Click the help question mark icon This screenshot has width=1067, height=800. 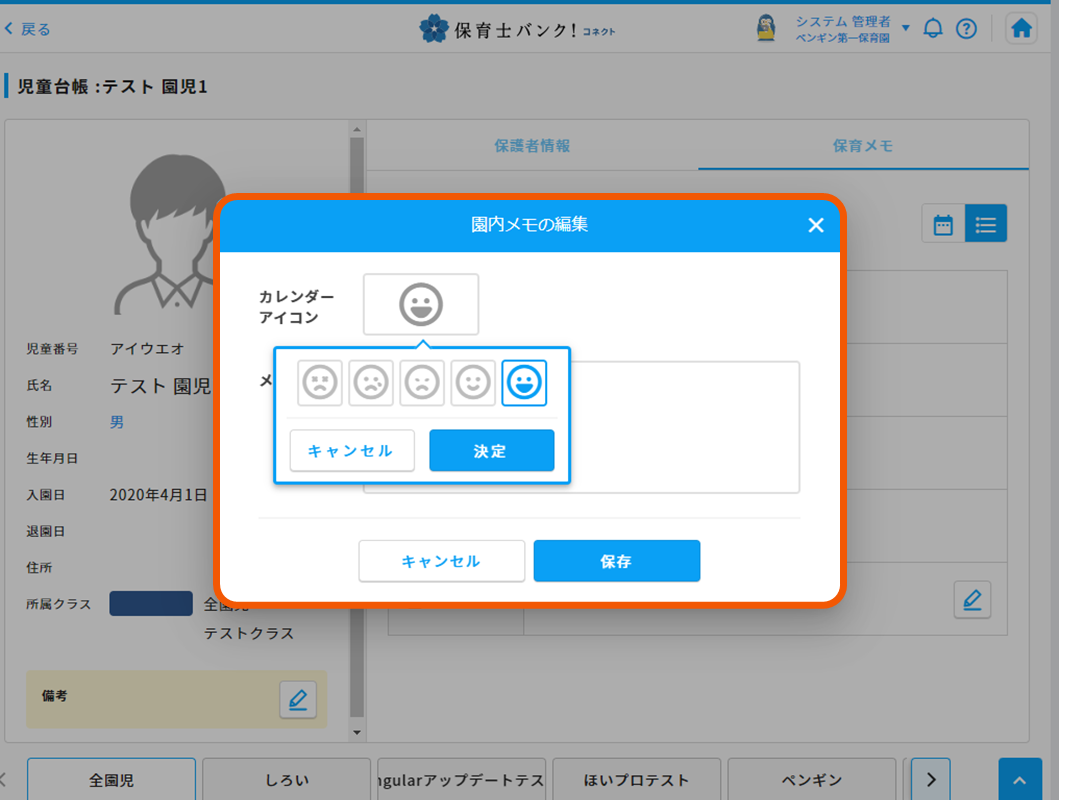[x=966, y=28]
